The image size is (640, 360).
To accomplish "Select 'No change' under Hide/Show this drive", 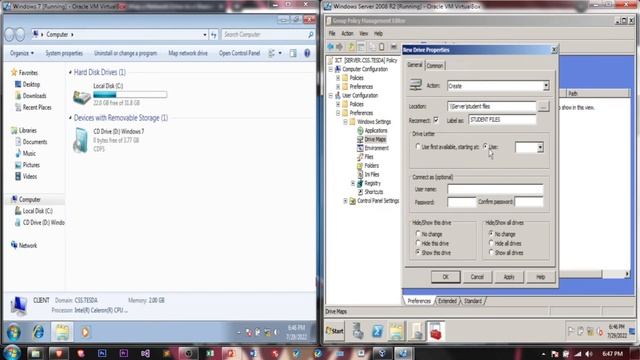I will [x=418, y=234].
